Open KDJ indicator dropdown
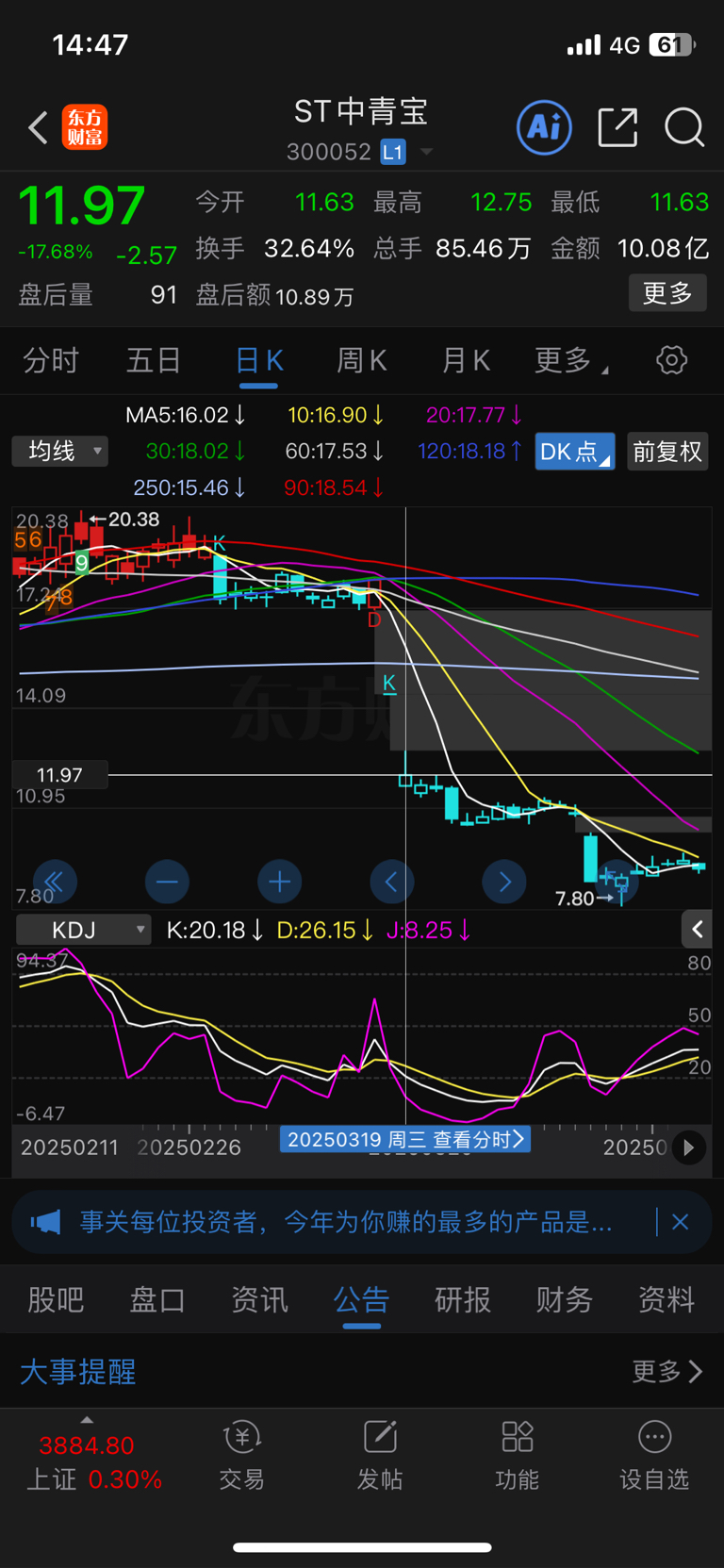 [84, 931]
